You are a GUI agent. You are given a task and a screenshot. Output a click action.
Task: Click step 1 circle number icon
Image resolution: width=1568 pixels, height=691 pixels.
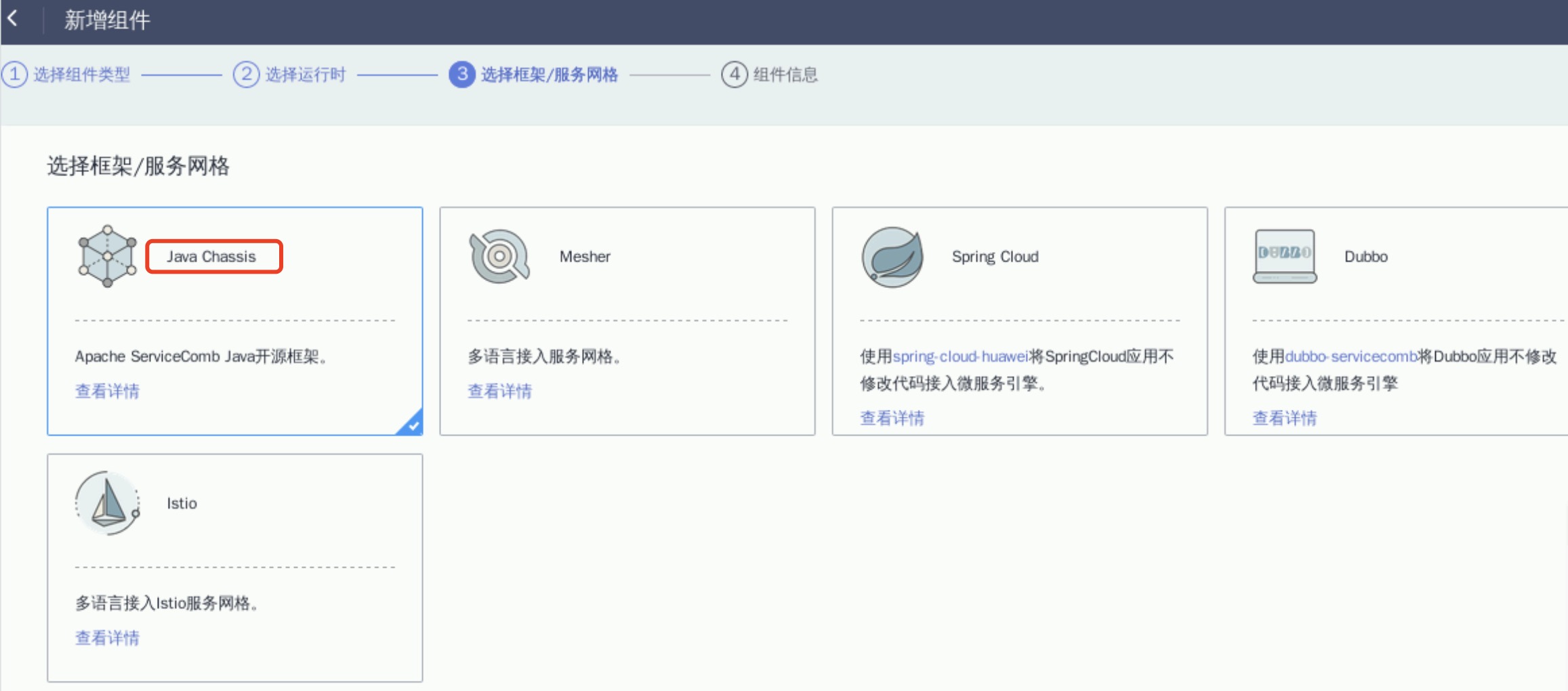pyautogui.click(x=14, y=75)
